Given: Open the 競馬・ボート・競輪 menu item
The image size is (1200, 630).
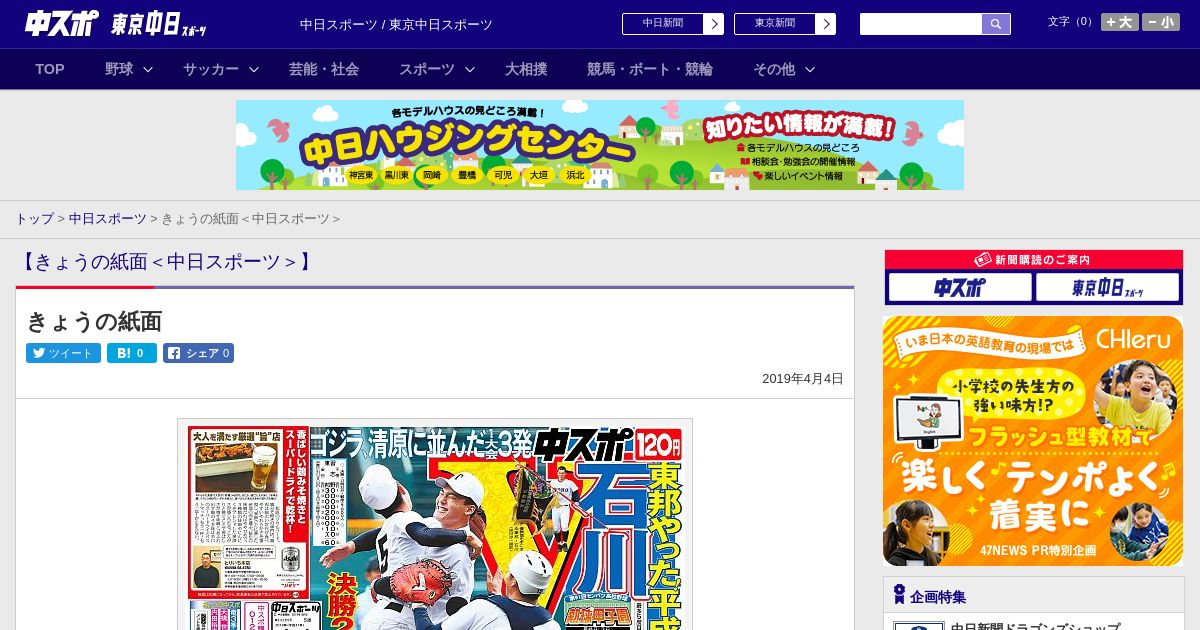Looking at the screenshot, I should pos(650,69).
